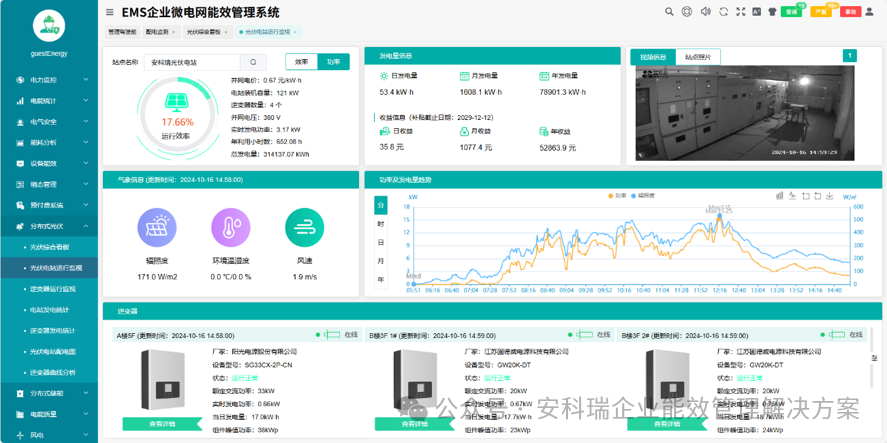Click the station name input field
The height and width of the screenshot is (443, 887).
(x=192, y=62)
